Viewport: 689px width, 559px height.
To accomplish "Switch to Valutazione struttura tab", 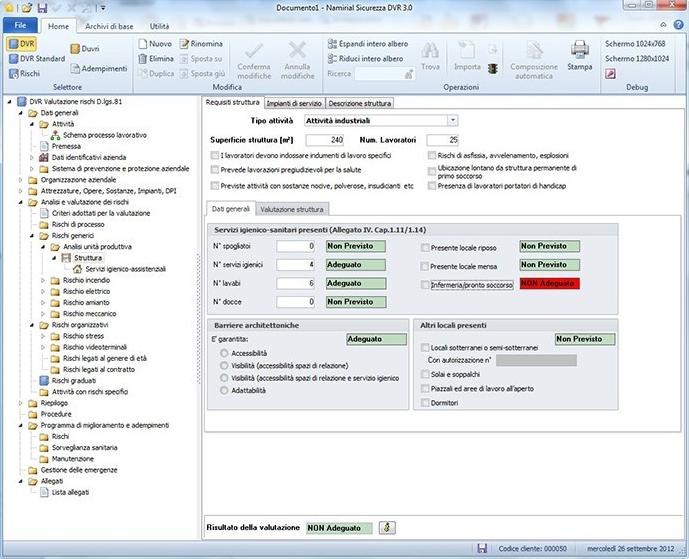I will (x=291, y=210).
